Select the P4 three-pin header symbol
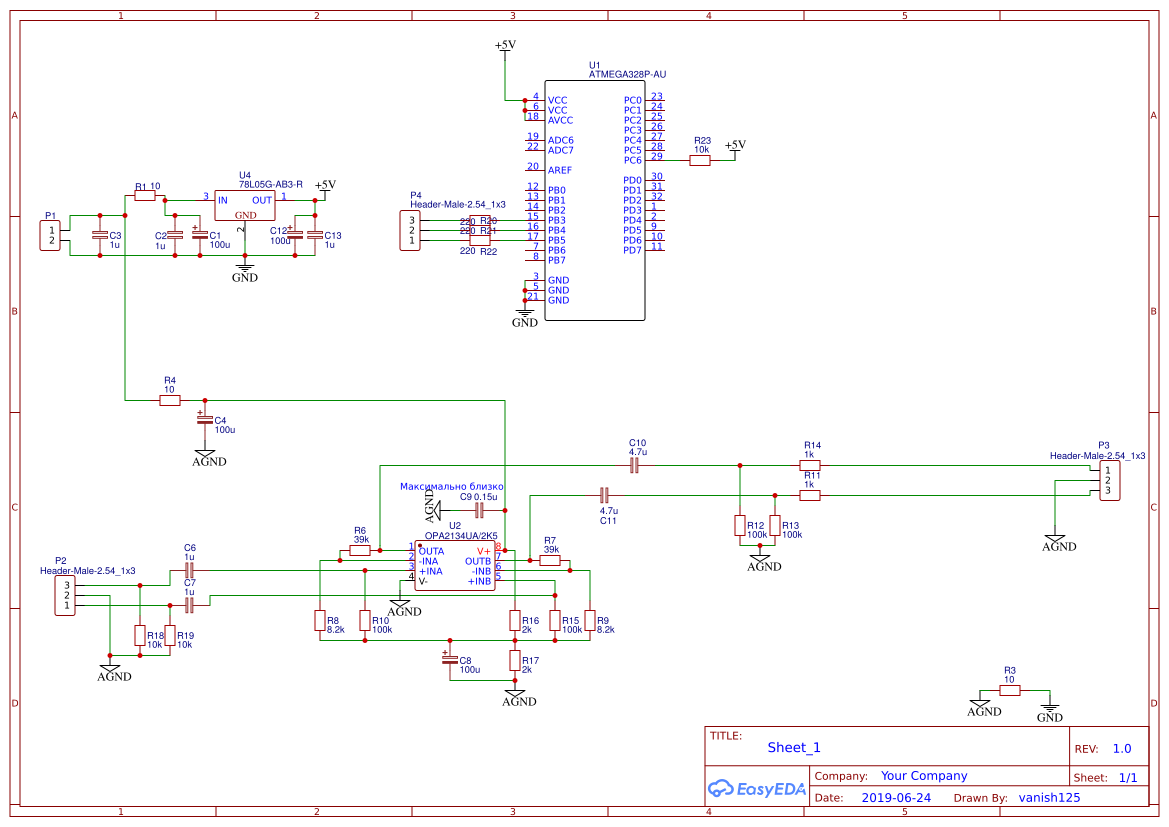 pyautogui.click(x=410, y=231)
